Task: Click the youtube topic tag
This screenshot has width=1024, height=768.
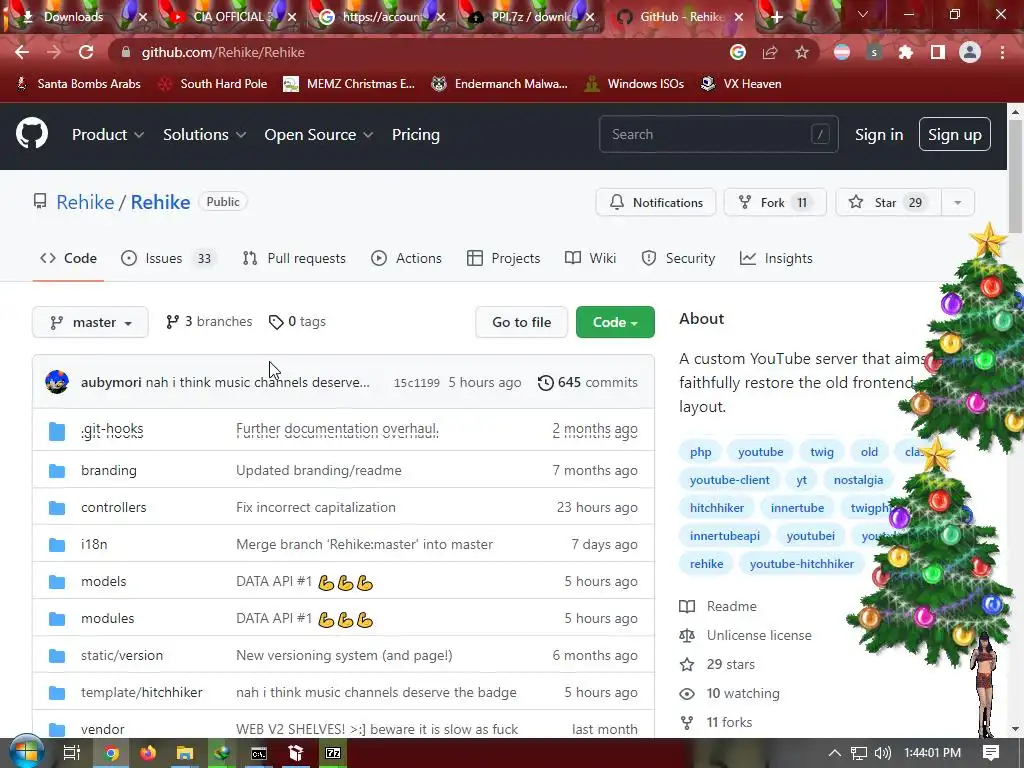Action: point(760,452)
